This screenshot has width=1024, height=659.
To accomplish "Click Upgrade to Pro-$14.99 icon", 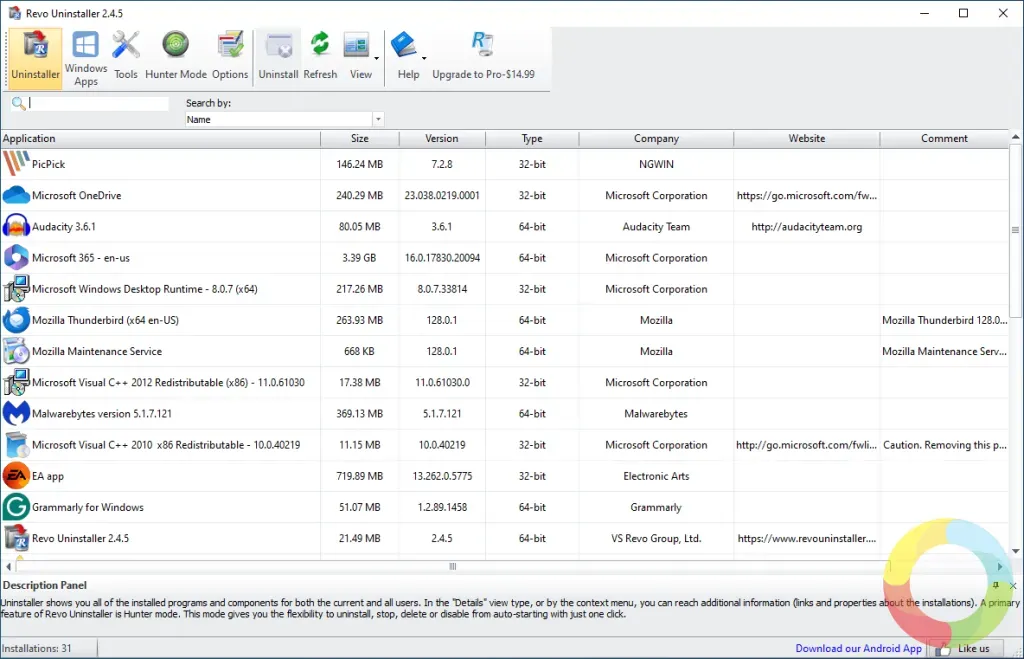I will click(483, 58).
